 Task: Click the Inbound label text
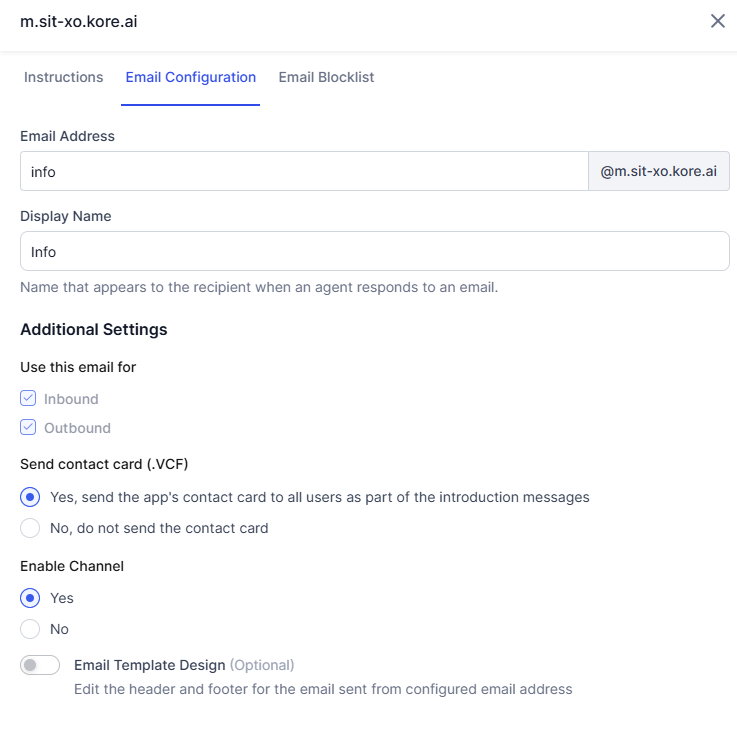[x=71, y=399]
